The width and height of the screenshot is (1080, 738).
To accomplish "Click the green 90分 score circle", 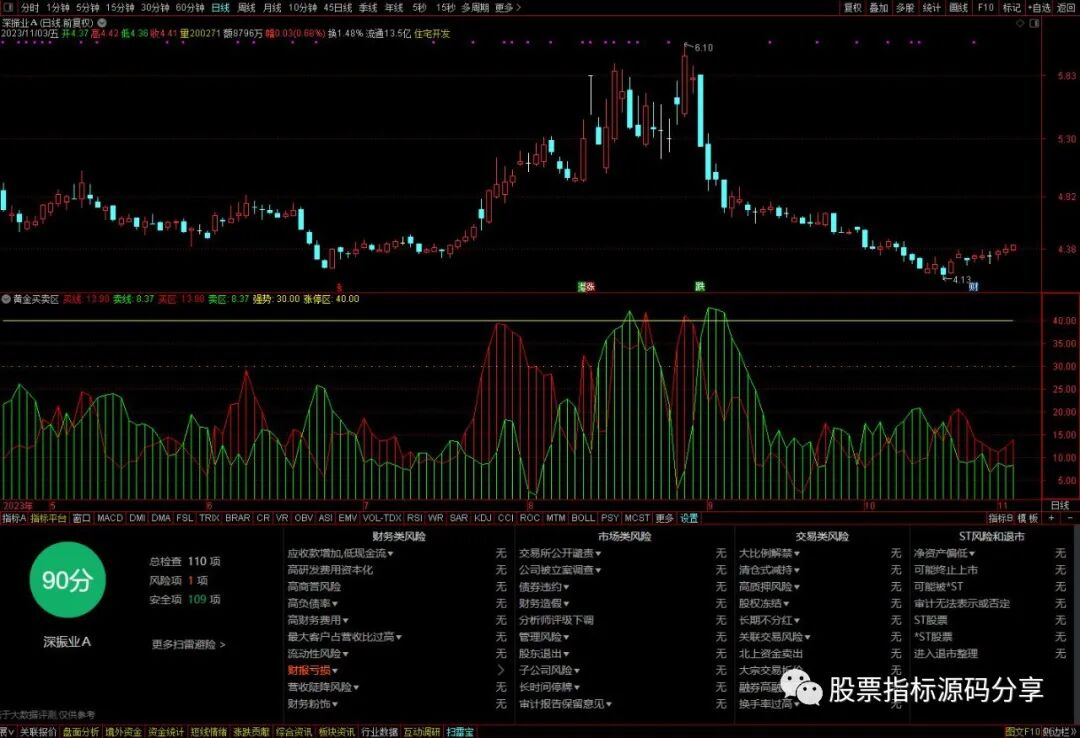I will point(67,580).
